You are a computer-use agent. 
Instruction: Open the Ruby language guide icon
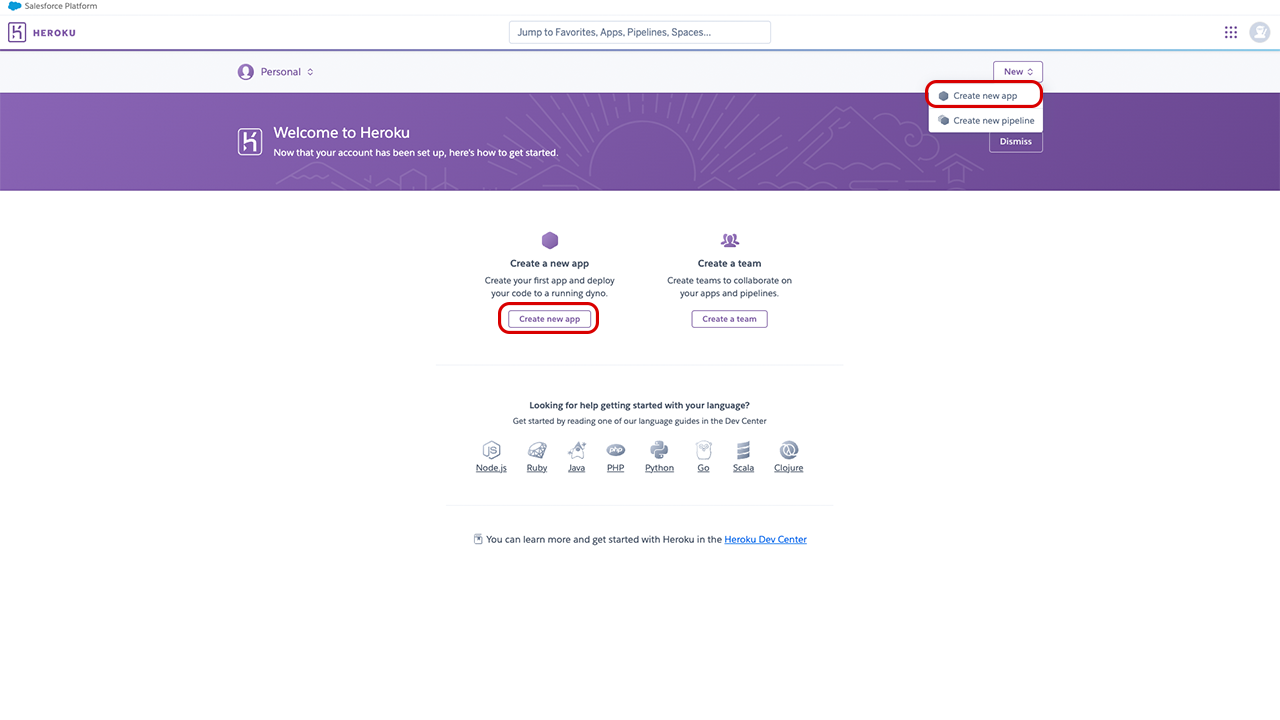[537, 451]
